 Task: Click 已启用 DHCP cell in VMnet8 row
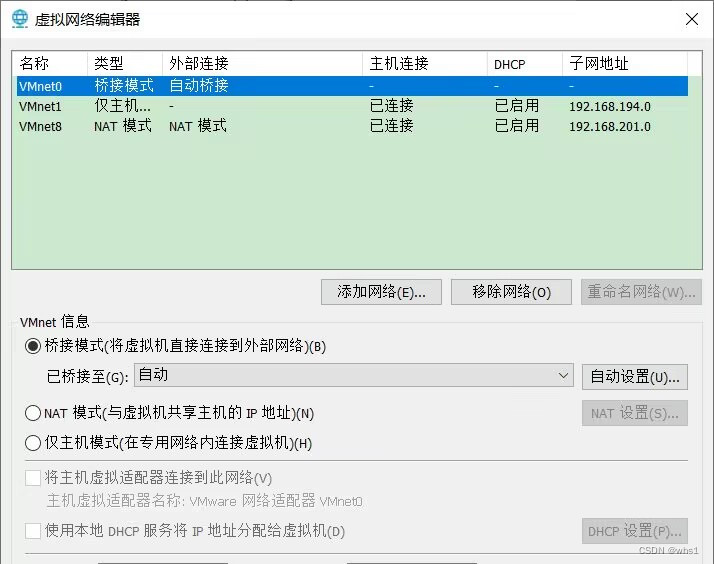(x=517, y=126)
